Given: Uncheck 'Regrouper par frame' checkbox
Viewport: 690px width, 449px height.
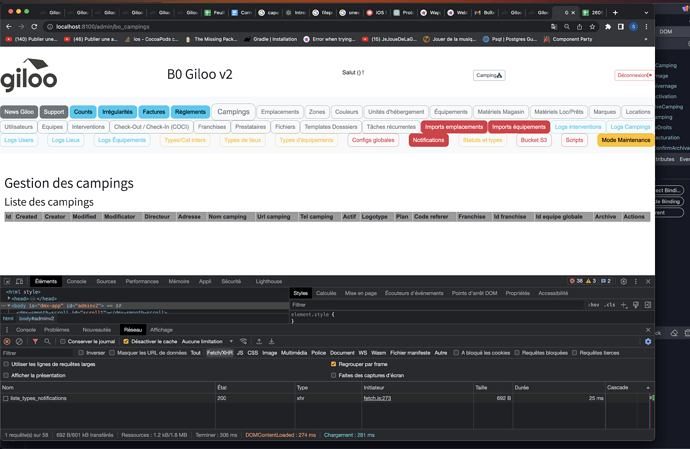Looking at the screenshot, I should pyautogui.click(x=334, y=364).
